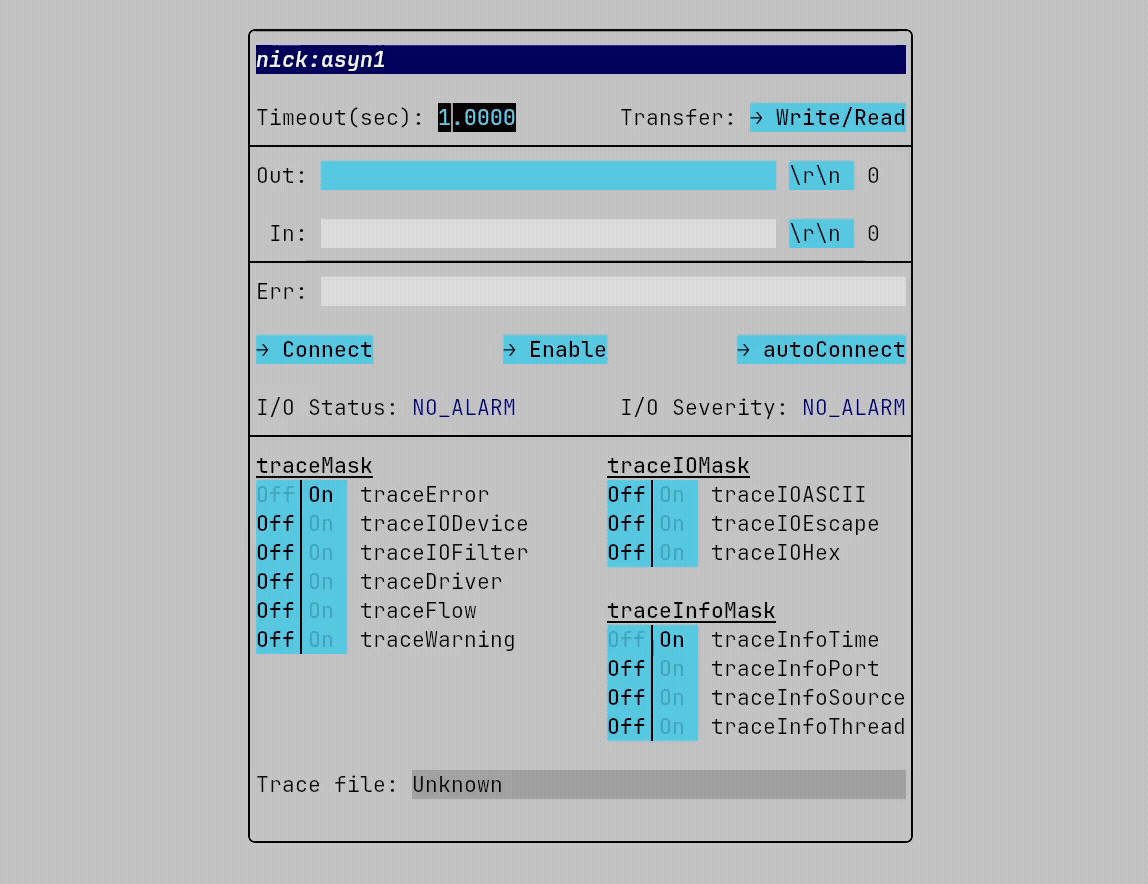
Task: Turn On traceIODevice
Action: 324,524
